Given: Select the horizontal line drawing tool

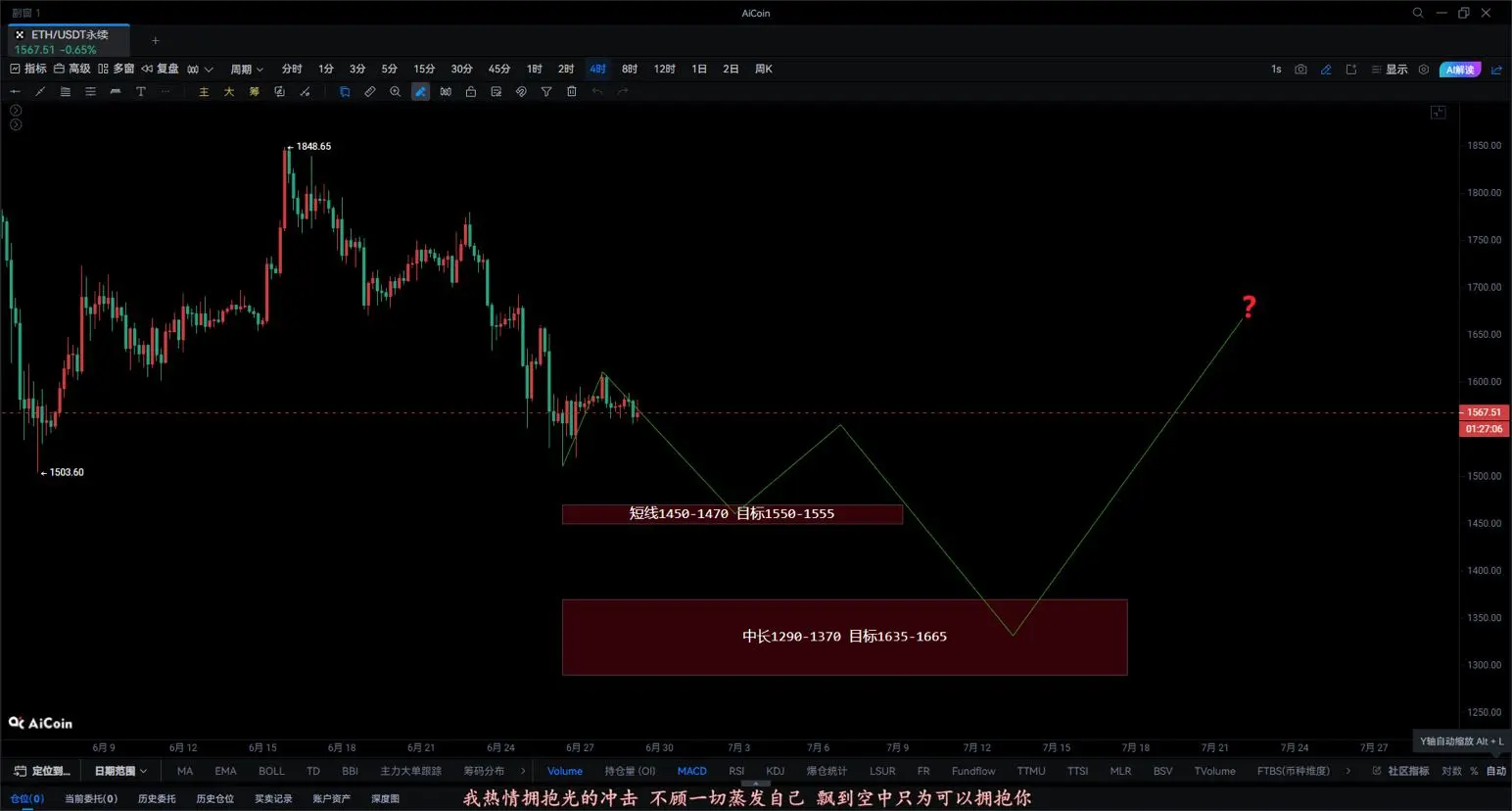Looking at the screenshot, I should (x=15, y=92).
